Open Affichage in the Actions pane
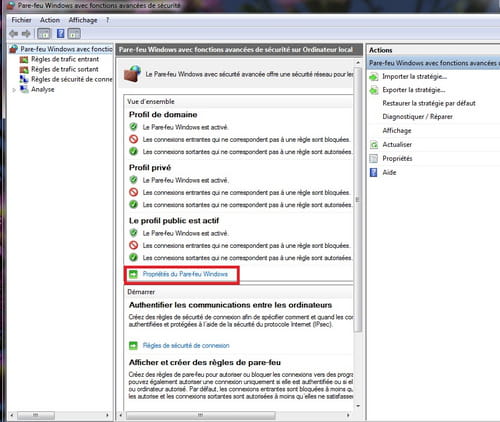 point(397,131)
